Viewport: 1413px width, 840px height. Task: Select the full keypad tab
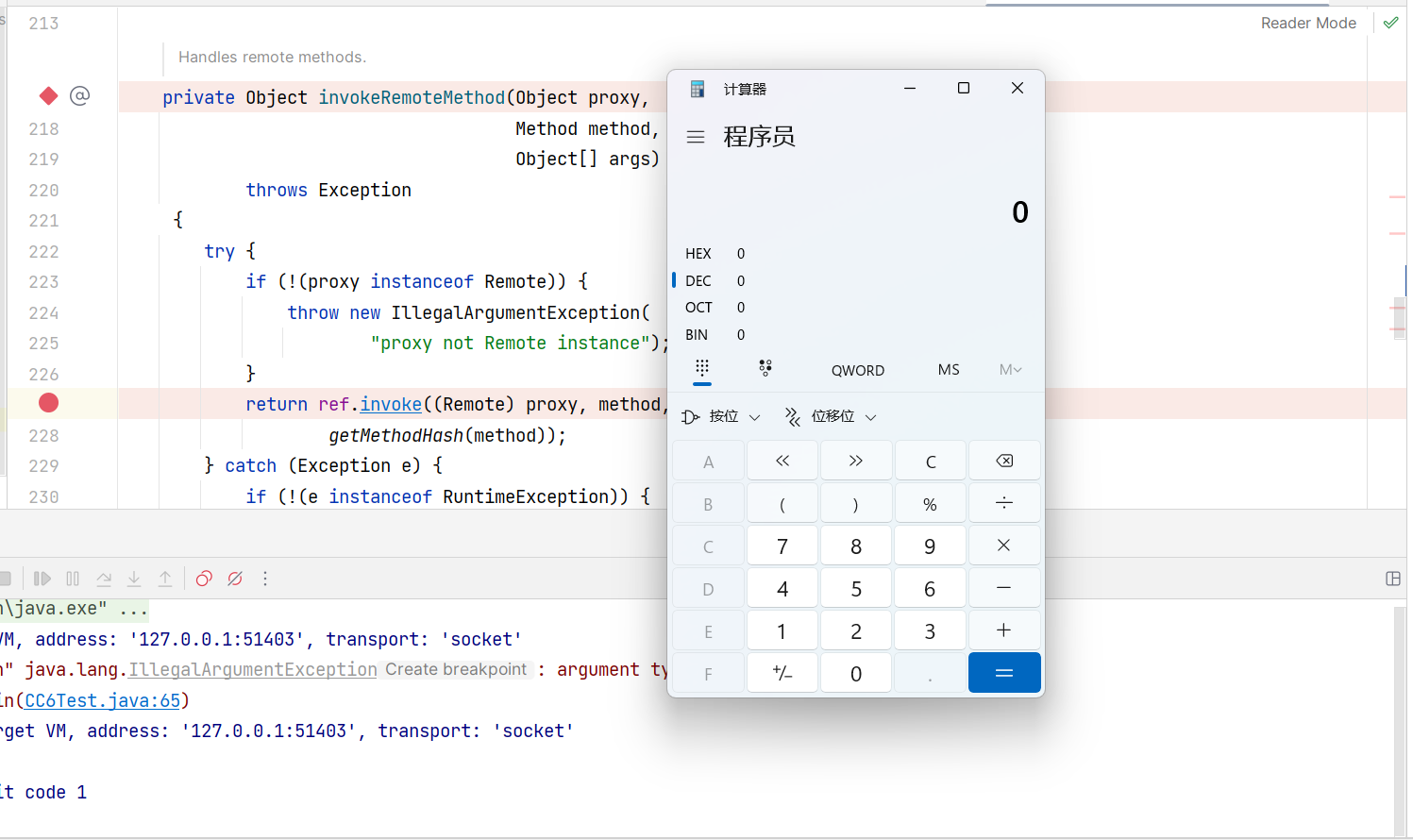pos(702,368)
